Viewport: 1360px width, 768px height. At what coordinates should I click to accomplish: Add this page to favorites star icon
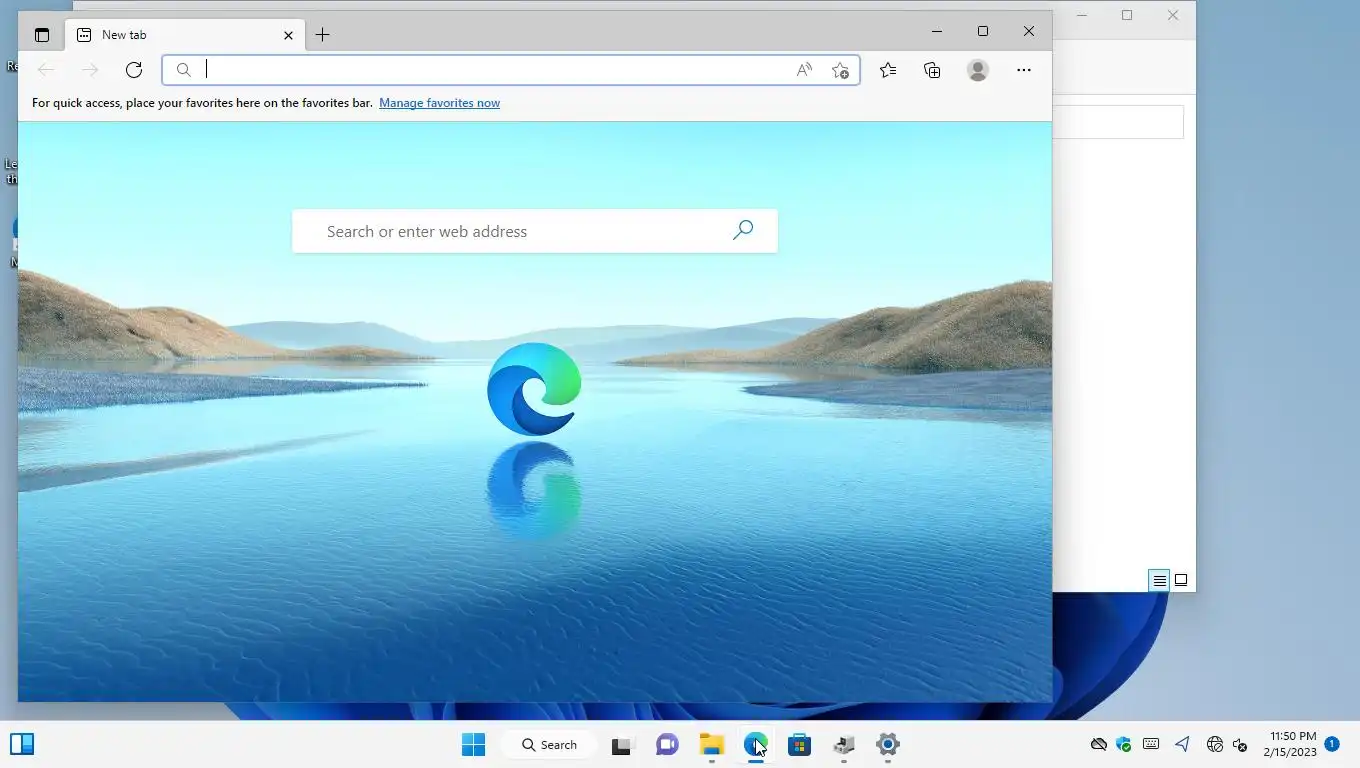point(840,70)
